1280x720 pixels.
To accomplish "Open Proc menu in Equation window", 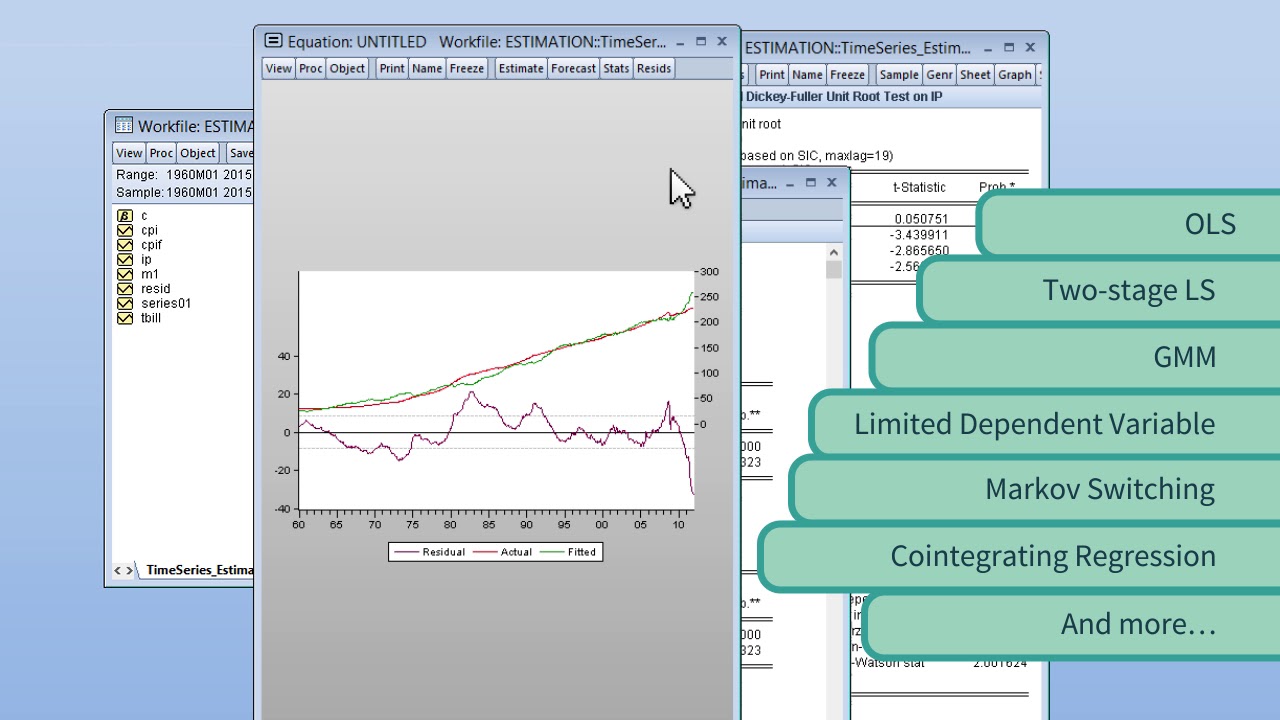I will coord(311,68).
